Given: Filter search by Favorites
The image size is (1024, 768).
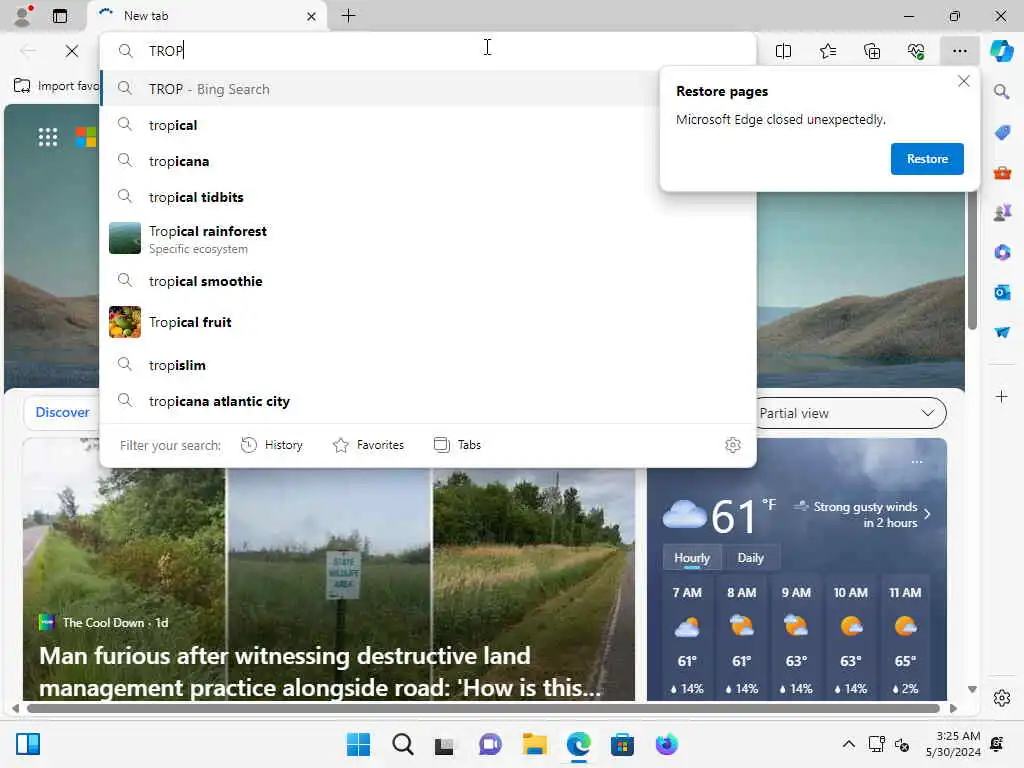Looking at the screenshot, I should [368, 445].
